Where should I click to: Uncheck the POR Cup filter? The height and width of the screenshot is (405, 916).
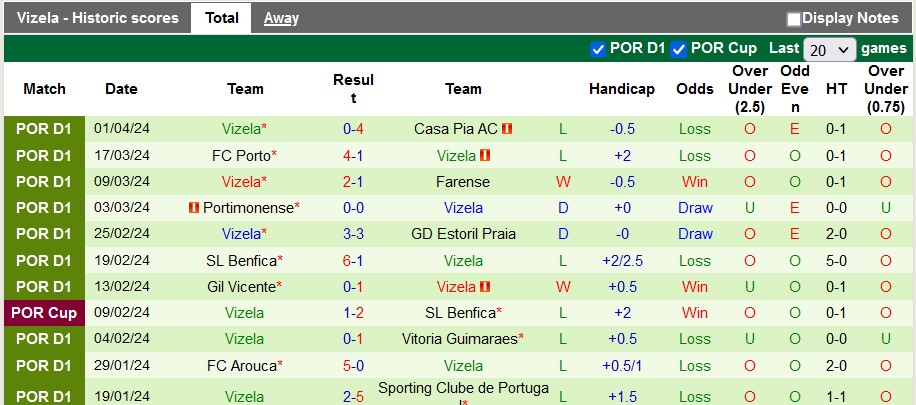678,49
